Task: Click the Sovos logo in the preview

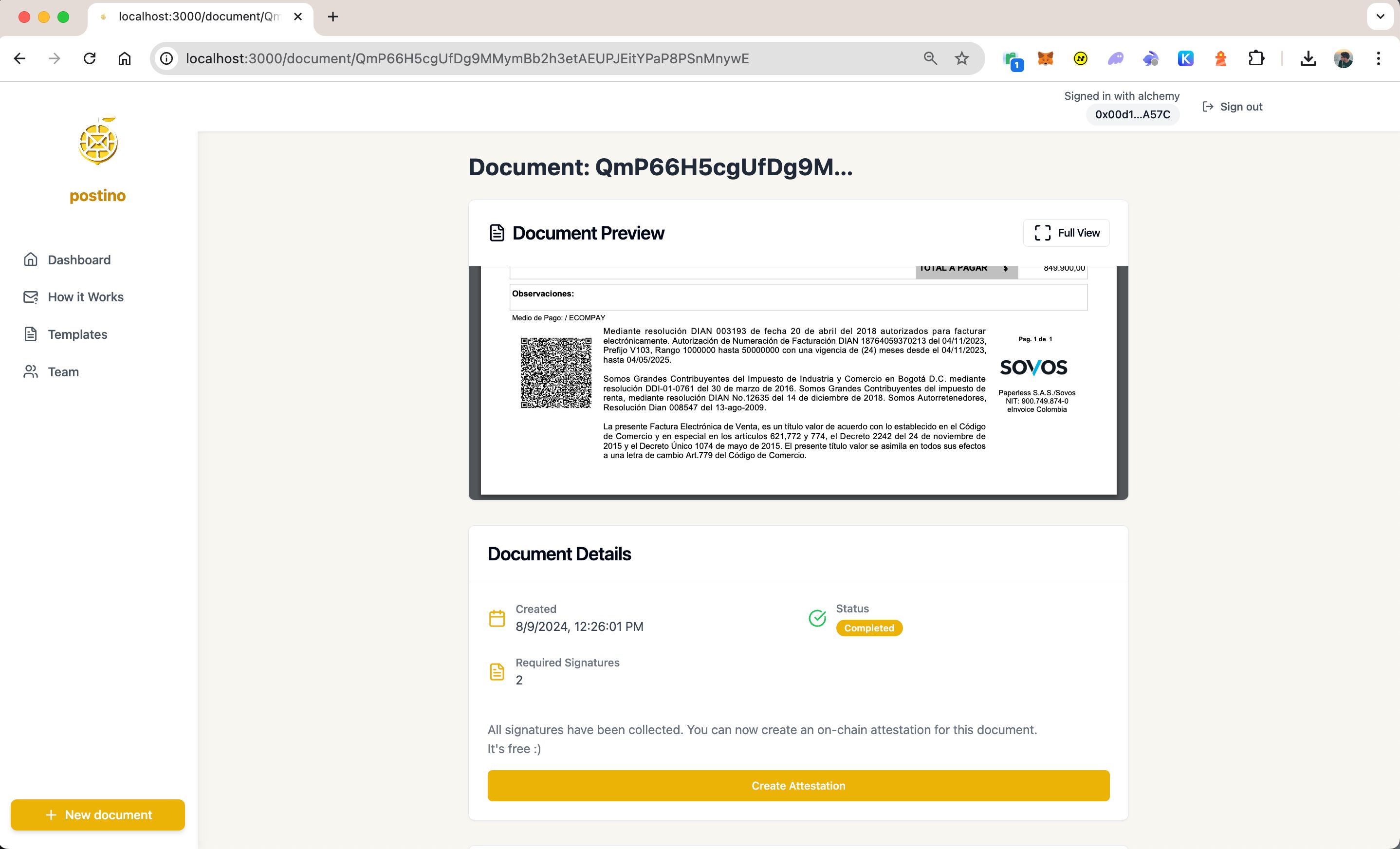Action: [x=1033, y=368]
